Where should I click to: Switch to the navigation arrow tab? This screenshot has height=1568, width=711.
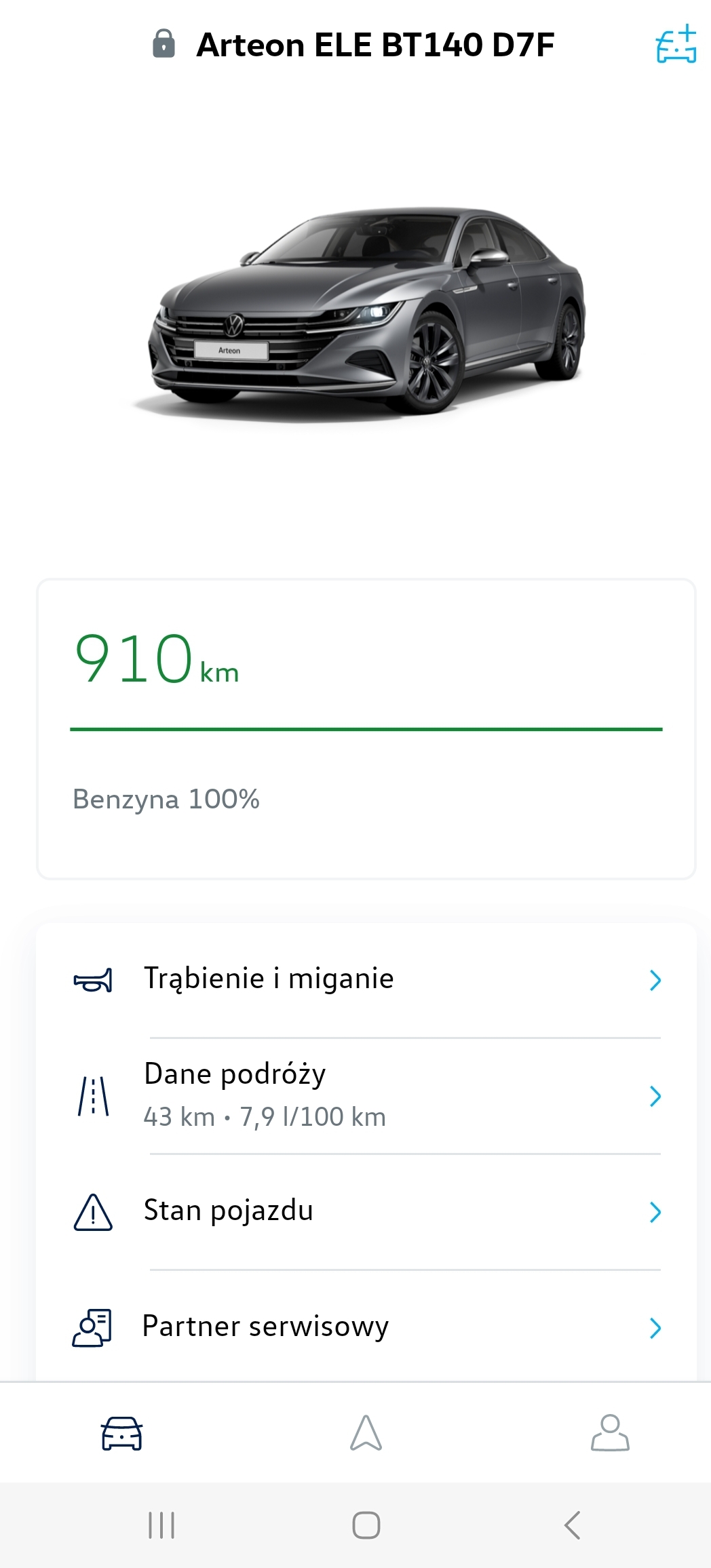(366, 1433)
